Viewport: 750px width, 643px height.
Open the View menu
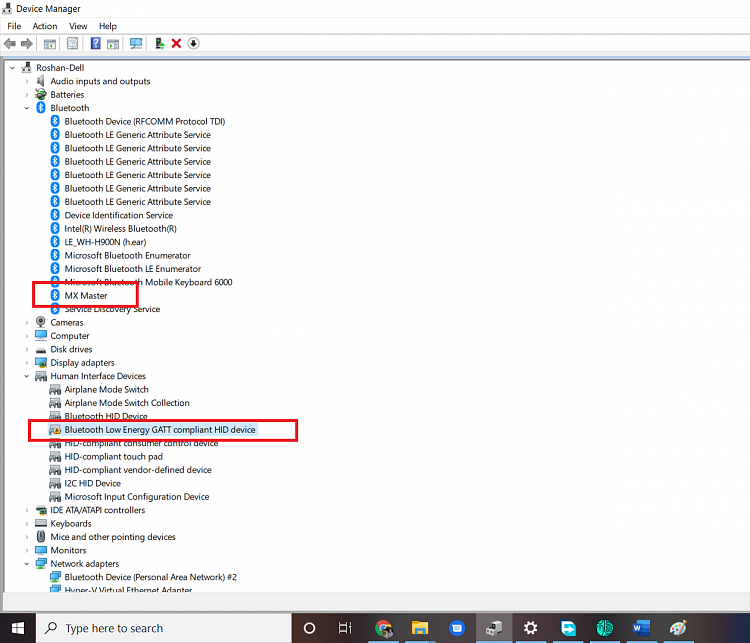coord(78,26)
